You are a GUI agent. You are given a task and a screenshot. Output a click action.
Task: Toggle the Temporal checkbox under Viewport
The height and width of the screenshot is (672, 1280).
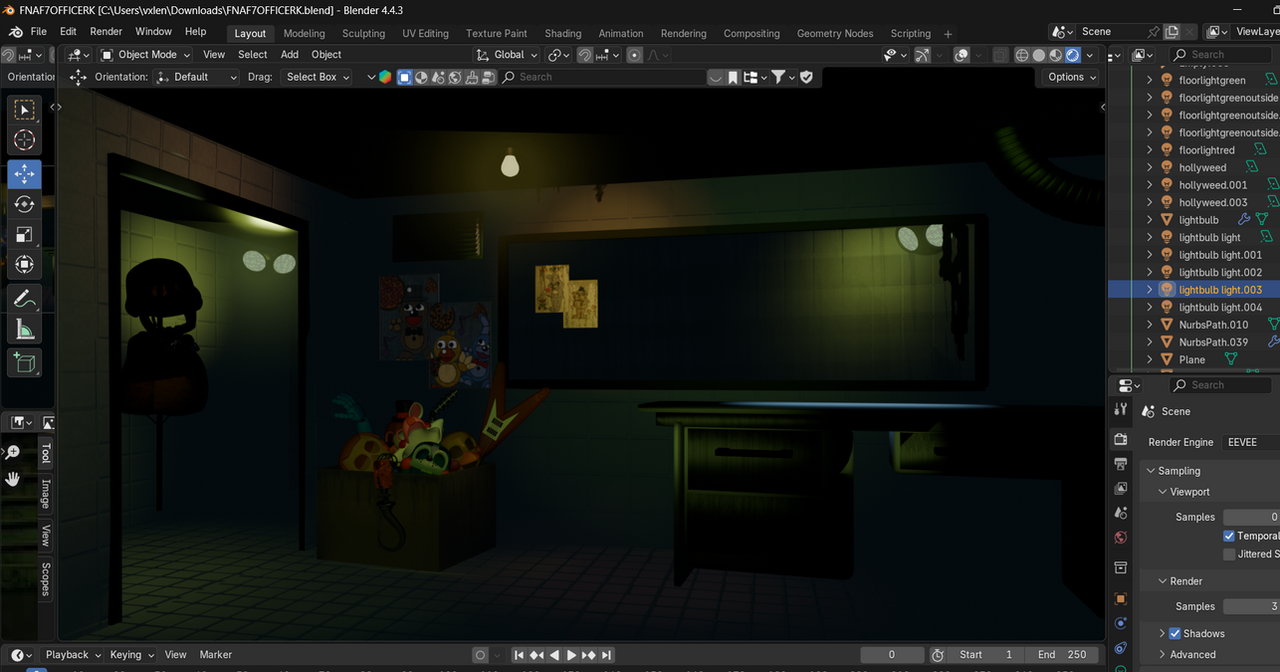tap(1229, 536)
